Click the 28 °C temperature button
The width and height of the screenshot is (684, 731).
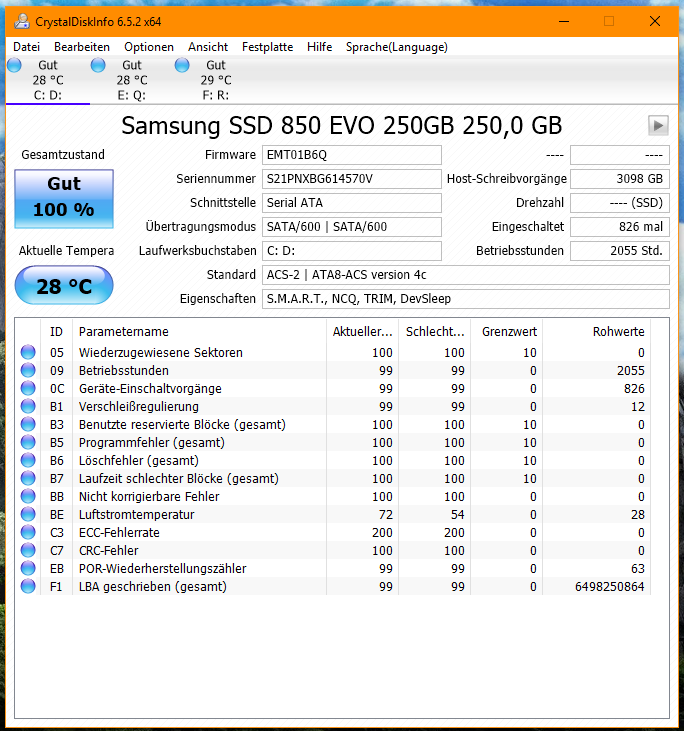point(64,285)
